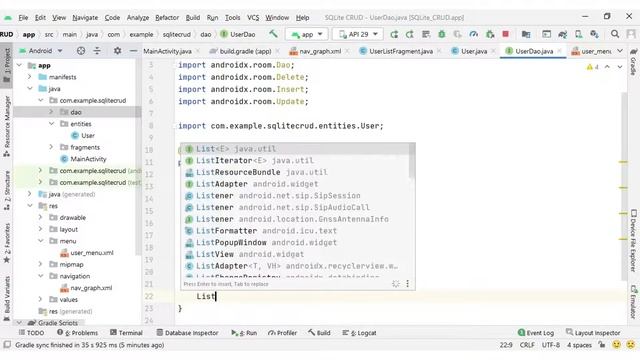Toggle the read-only lock icon in status bar

coord(602,345)
